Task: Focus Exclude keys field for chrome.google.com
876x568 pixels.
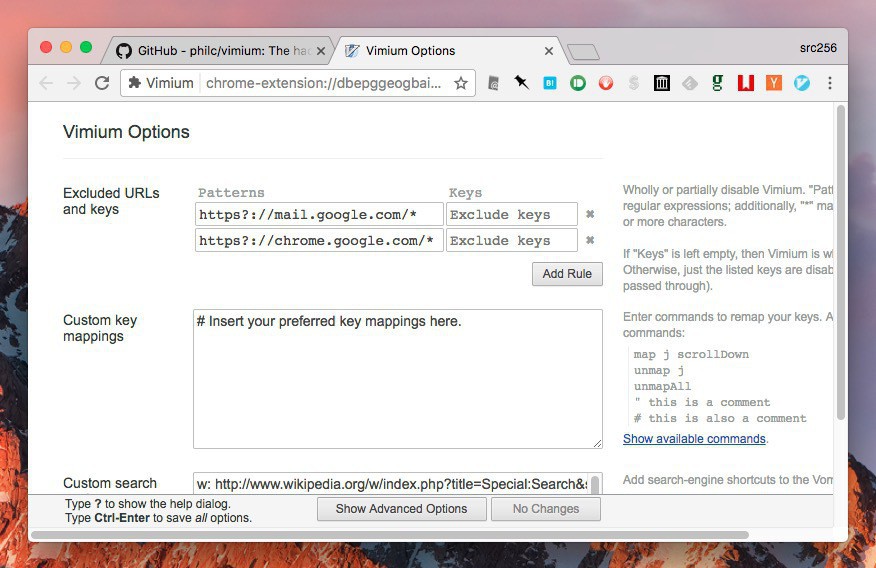Action: [512, 240]
